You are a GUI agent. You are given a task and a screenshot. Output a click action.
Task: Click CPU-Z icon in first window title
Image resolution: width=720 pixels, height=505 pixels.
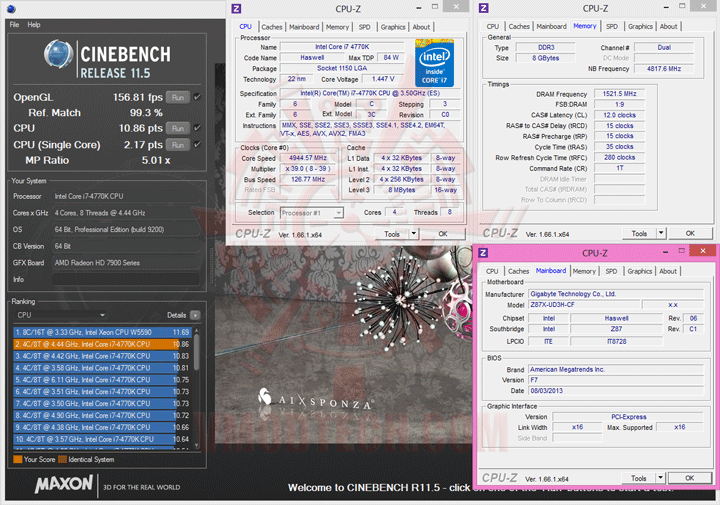[236, 8]
